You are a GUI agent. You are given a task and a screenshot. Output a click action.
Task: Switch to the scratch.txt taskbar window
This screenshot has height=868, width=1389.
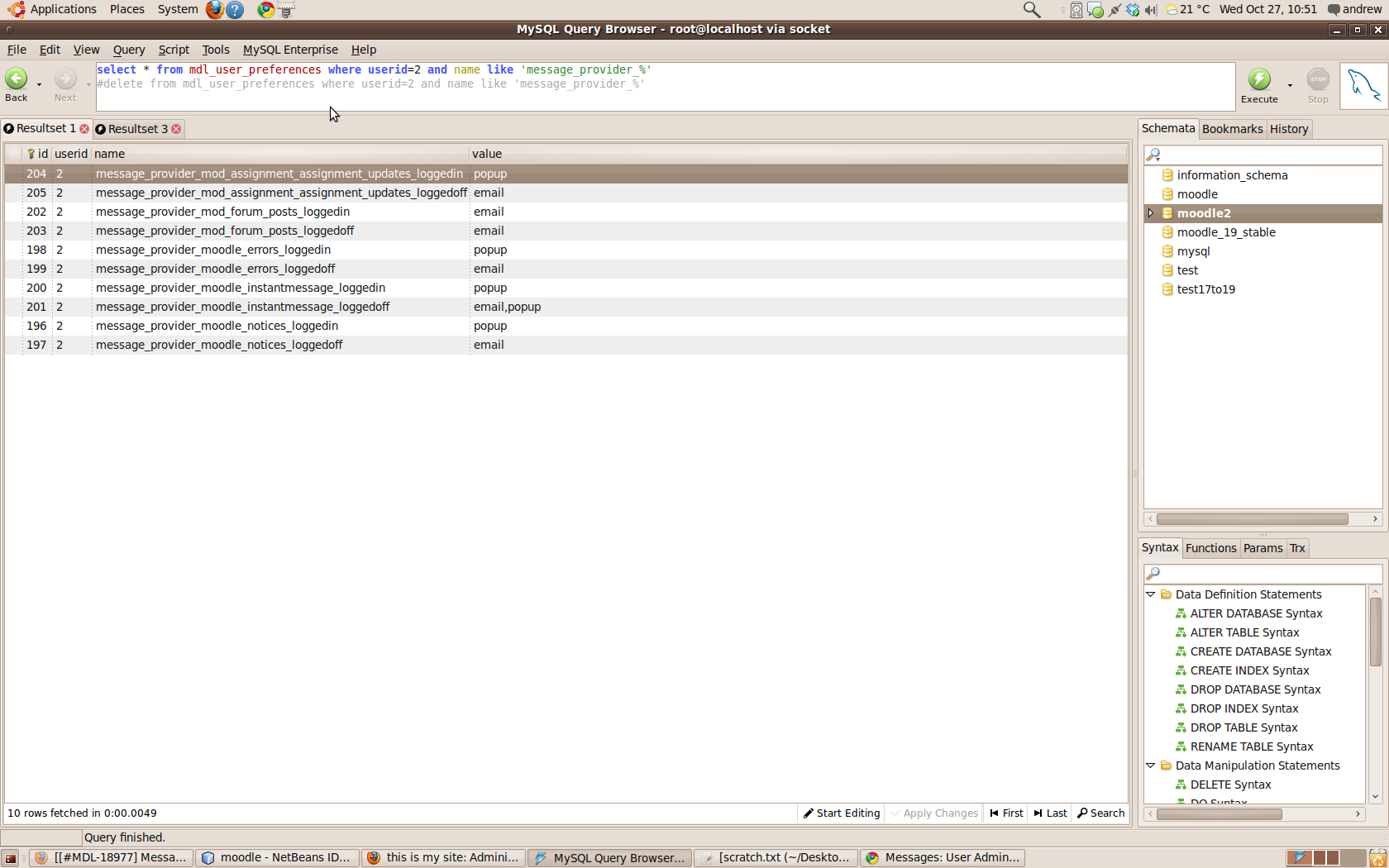click(x=776, y=858)
